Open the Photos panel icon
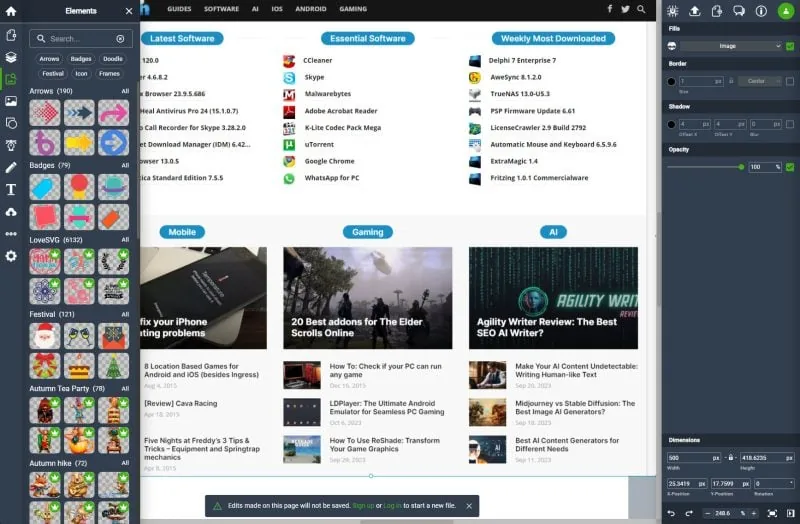 pyautogui.click(x=11, y=101)
